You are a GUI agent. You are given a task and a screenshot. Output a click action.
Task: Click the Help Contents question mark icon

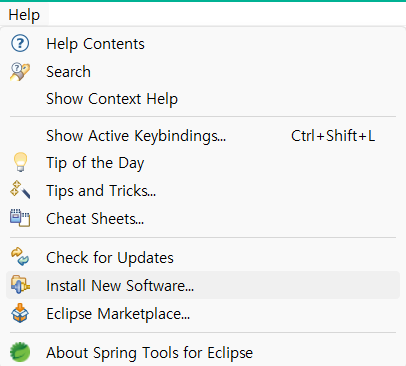click(x=20, y=43)
